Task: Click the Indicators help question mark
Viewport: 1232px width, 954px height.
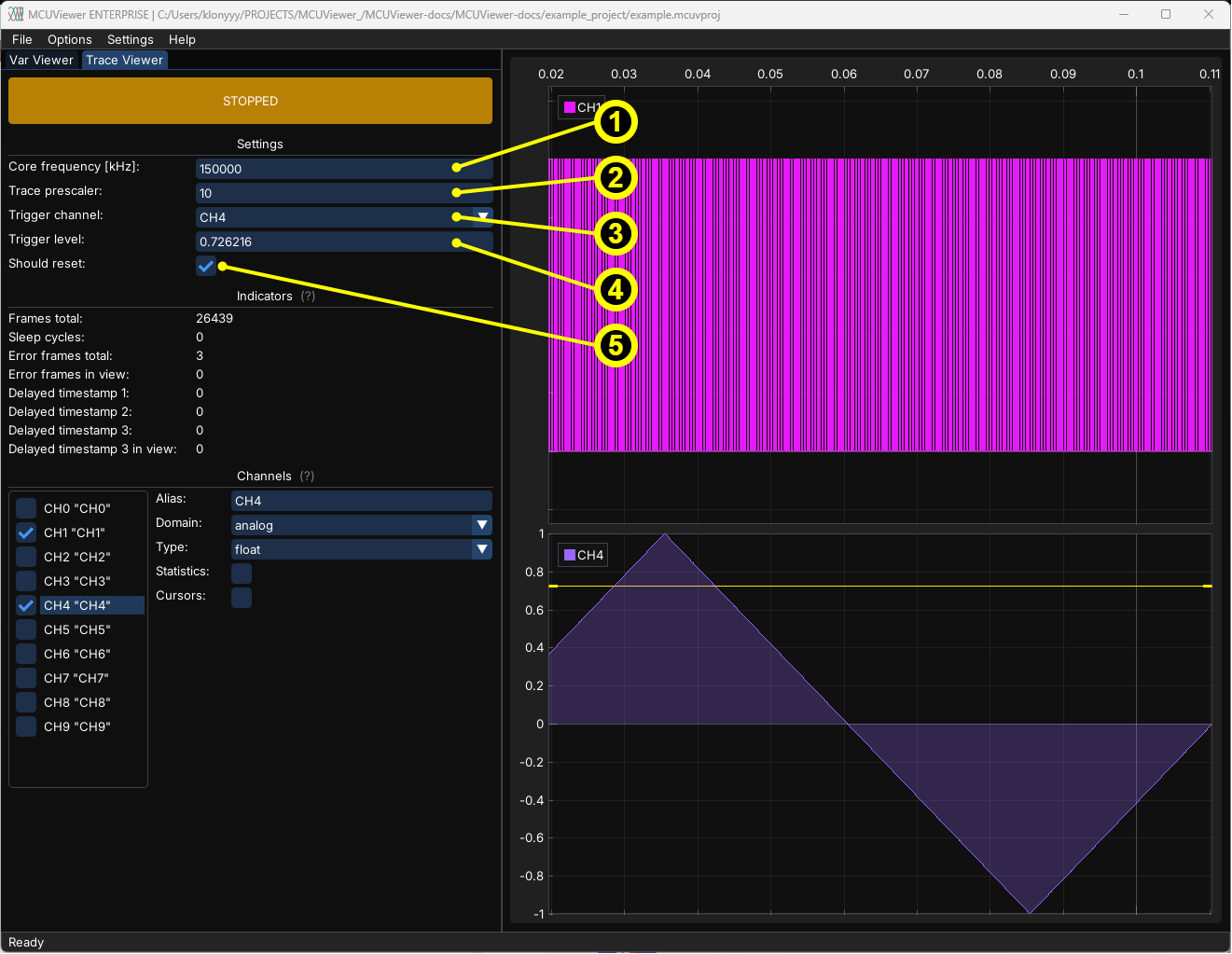Action: 308,297
